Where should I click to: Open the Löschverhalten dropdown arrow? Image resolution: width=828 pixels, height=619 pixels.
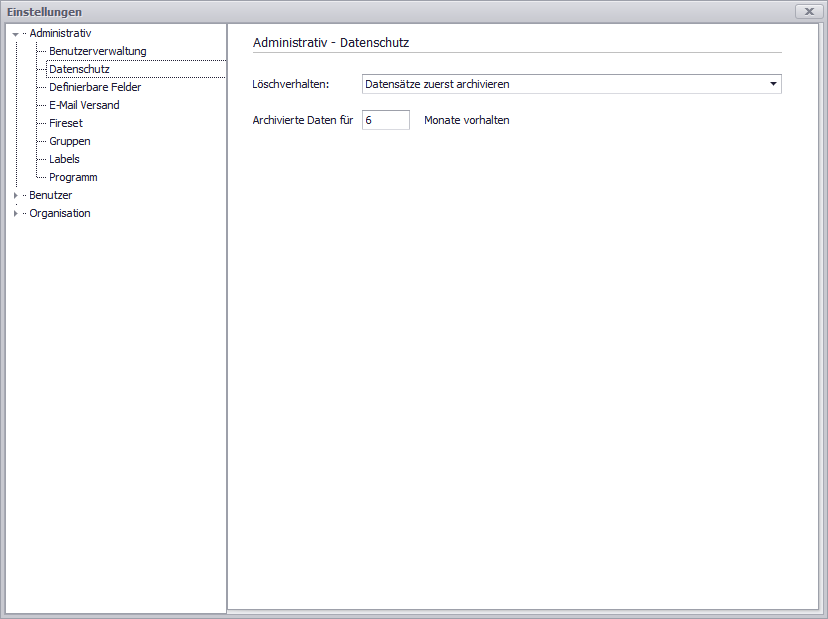(x=773, y=84)
